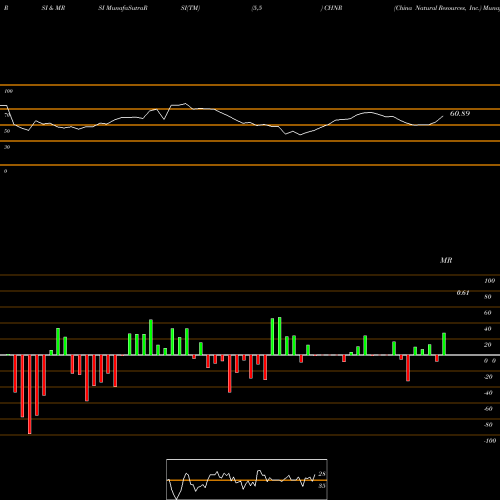Click the 30 label on the RSI scale

coord(7,147)
